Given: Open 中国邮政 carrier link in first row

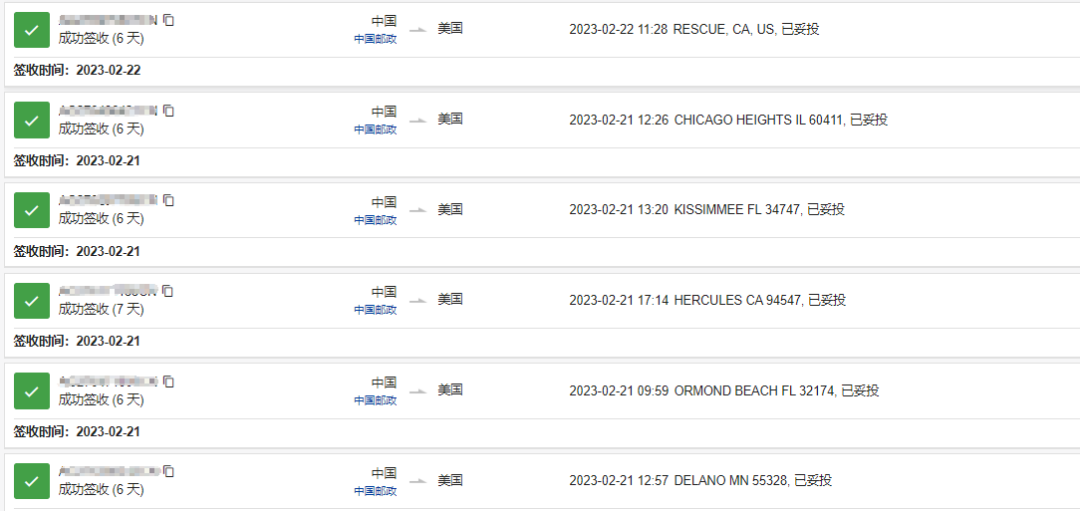Looking at the screenshot, I should tap(375, 39).
